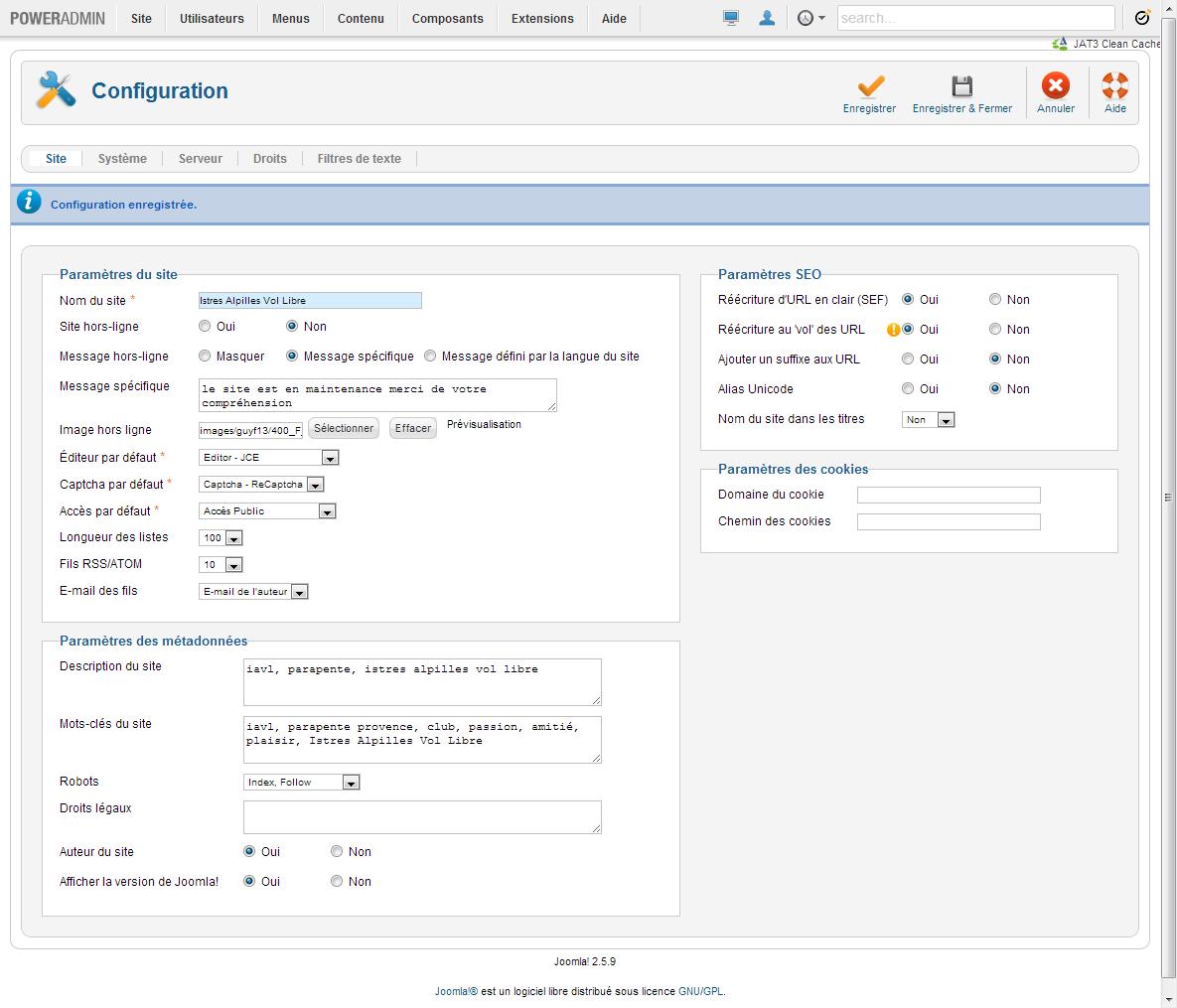Set Site hors-ligne to Oui

tap(205, 326)
